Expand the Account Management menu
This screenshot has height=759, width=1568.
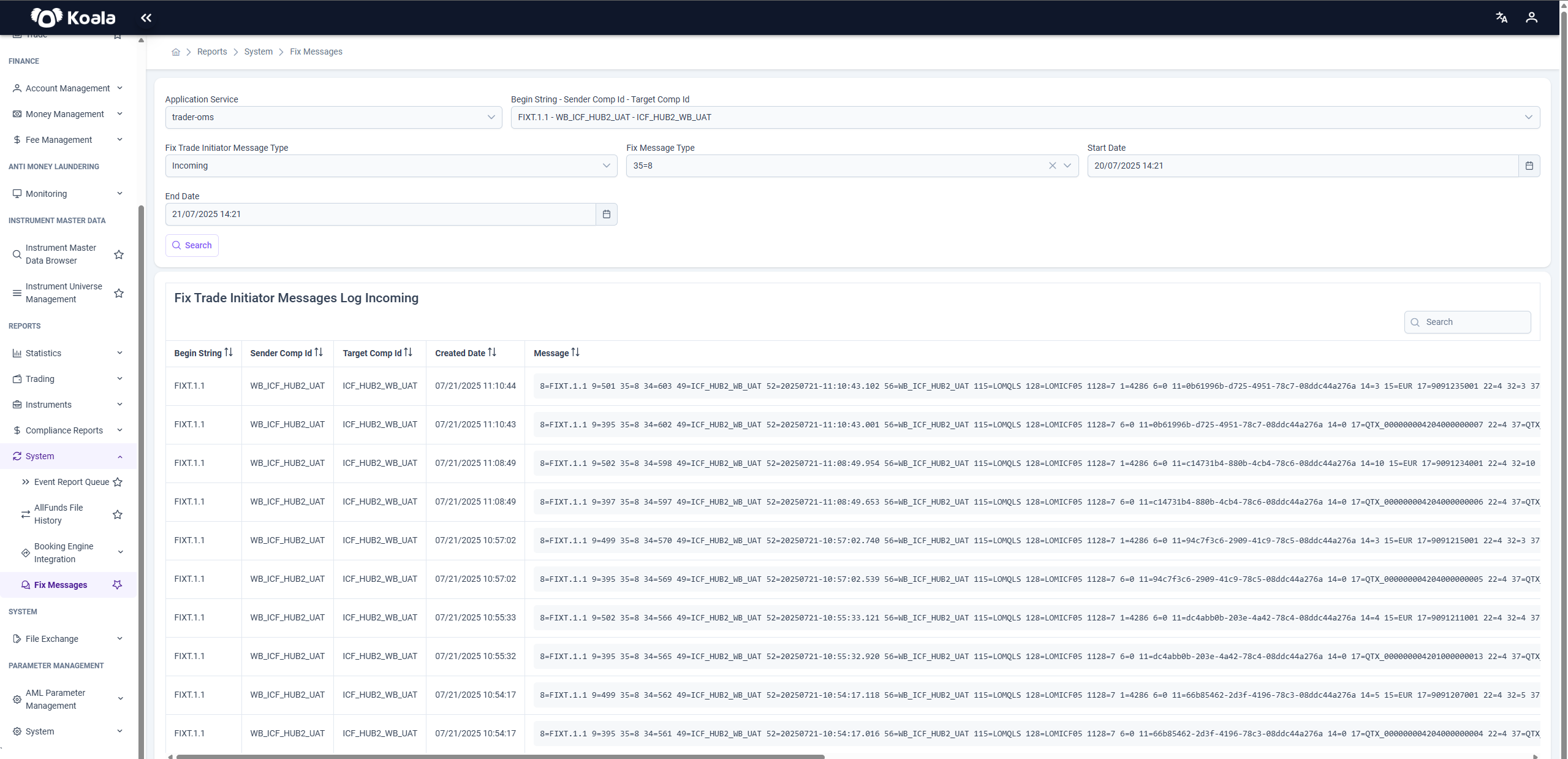point(68,88)
